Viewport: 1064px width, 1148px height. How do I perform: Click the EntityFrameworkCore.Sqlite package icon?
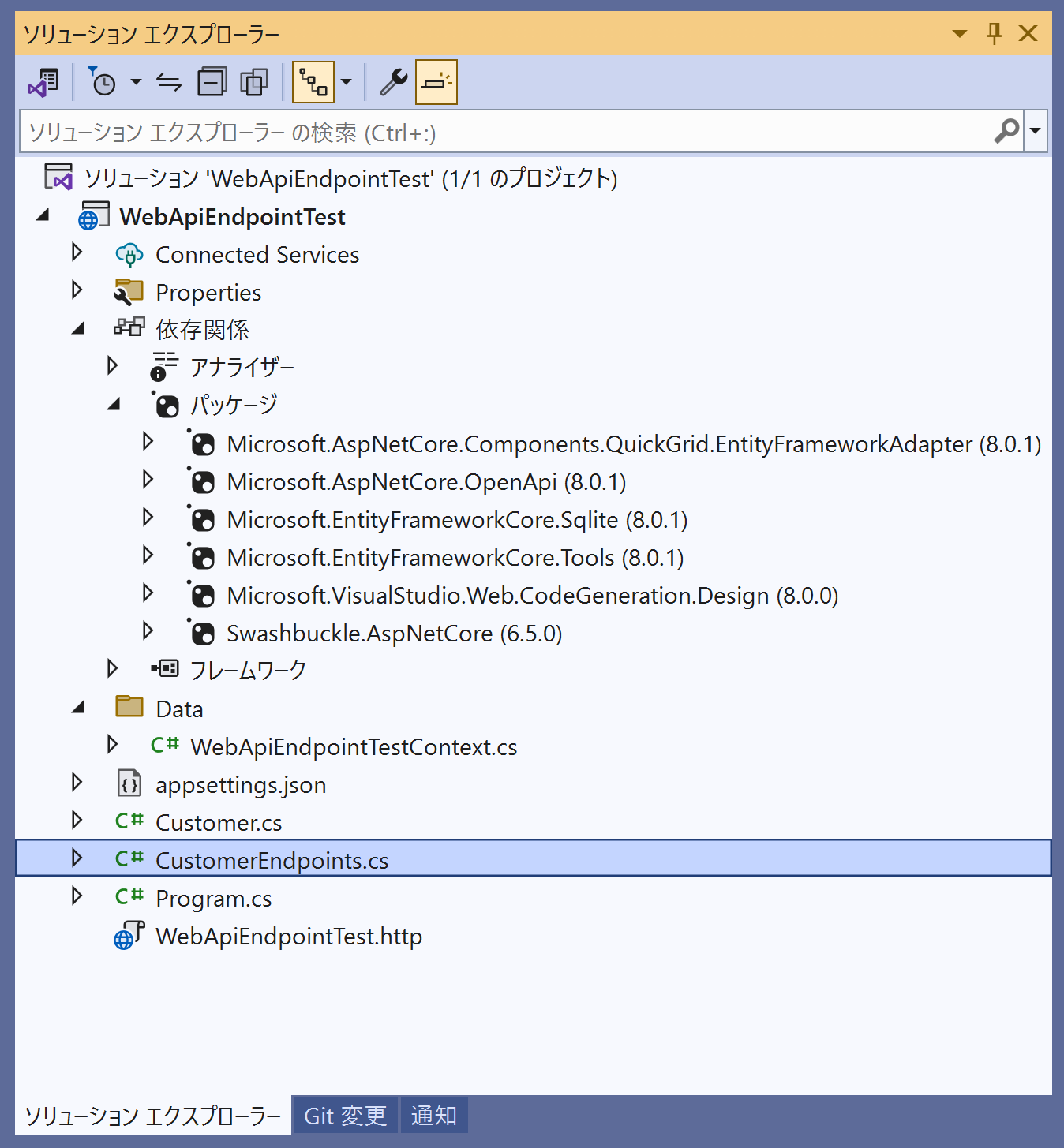201,518
